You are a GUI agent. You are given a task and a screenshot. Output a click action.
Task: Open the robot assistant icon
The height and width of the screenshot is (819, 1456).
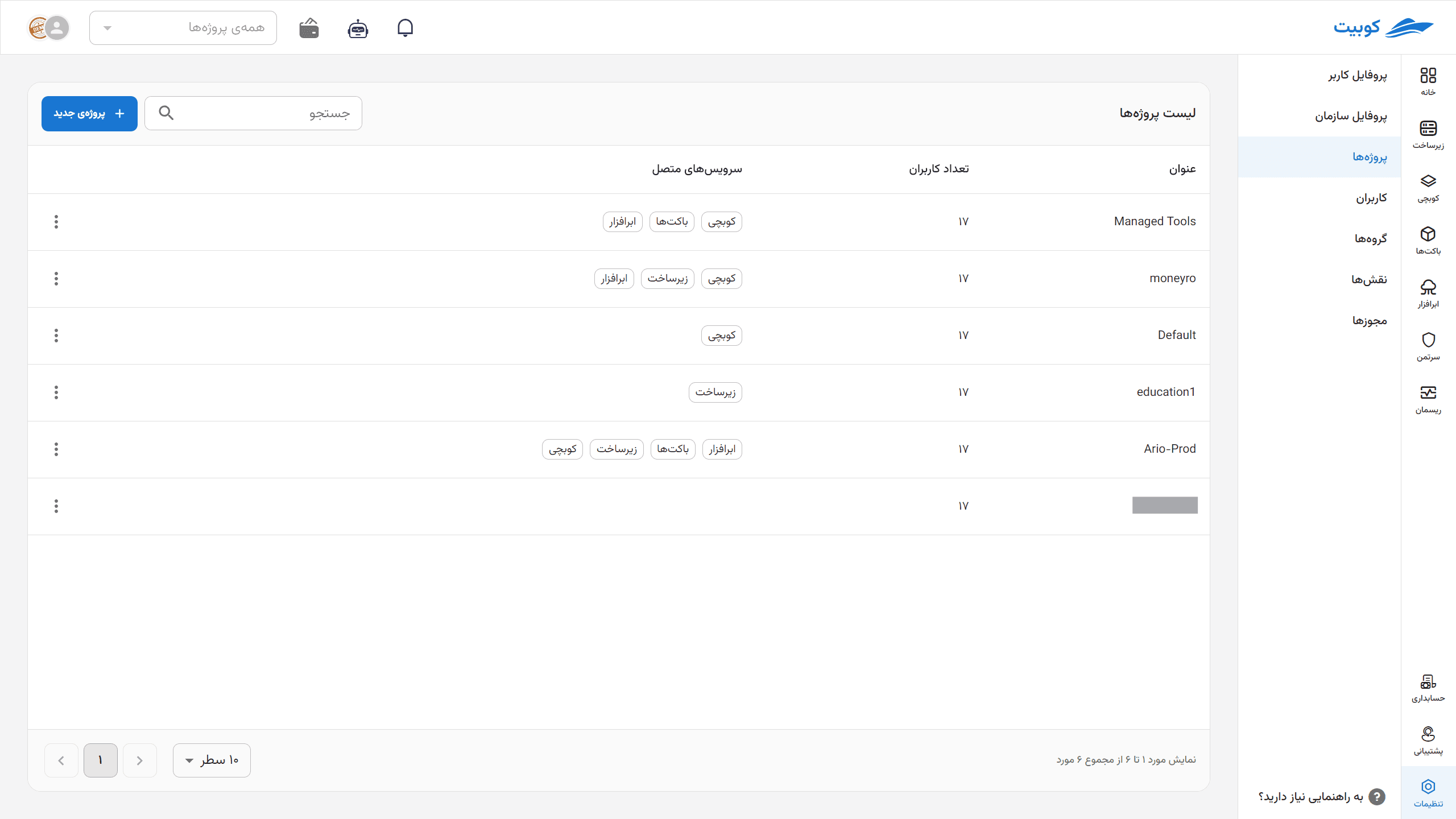[358, 28]
